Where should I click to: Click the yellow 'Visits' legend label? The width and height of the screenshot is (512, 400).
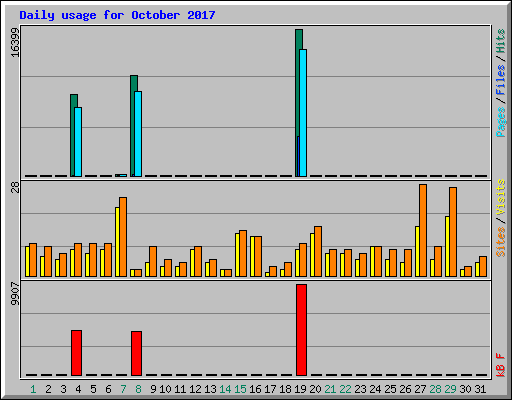point(501,197)
